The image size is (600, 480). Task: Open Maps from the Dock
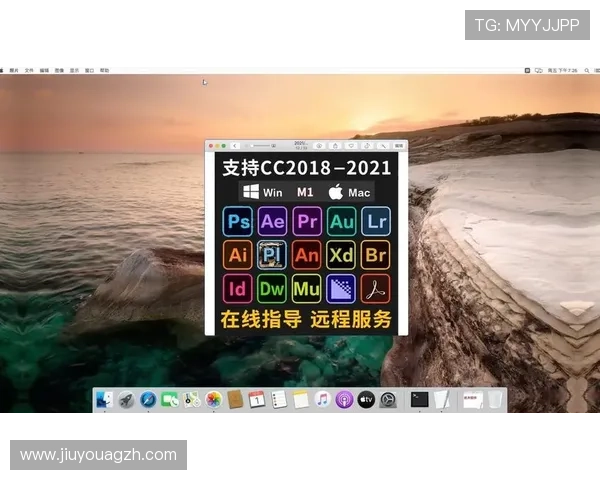(x=192, y=400)
